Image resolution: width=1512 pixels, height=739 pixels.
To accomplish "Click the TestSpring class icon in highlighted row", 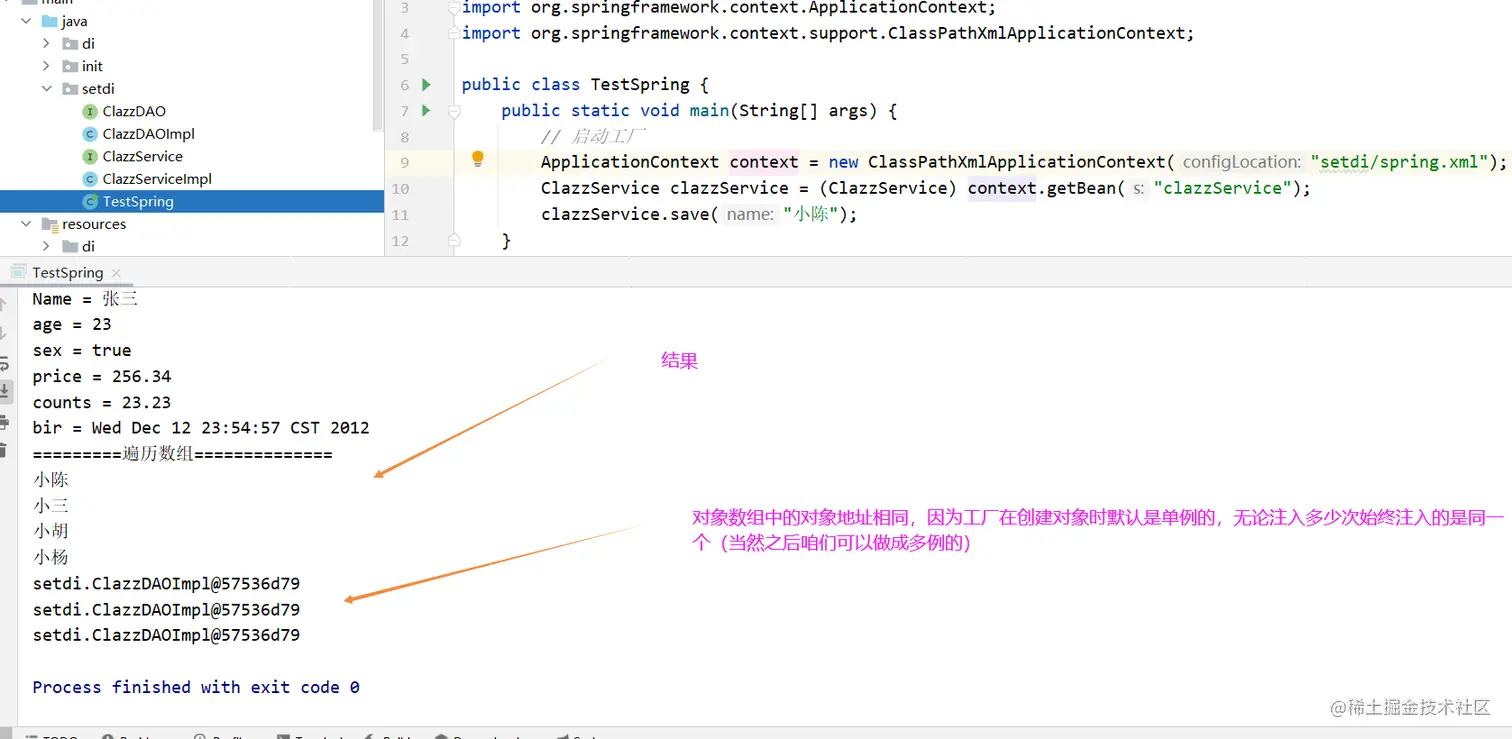I will [x=90, y=202].
